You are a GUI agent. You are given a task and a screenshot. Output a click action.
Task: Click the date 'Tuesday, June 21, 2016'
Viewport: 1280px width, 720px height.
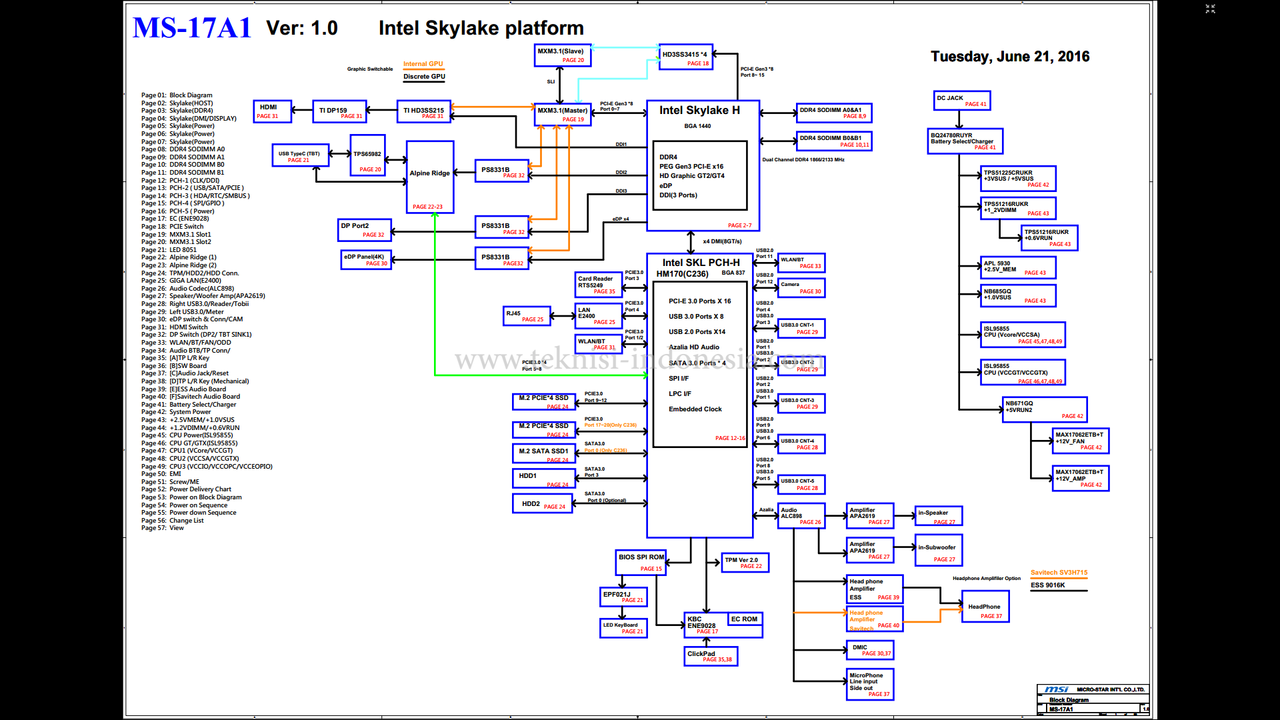point(1010,56)
